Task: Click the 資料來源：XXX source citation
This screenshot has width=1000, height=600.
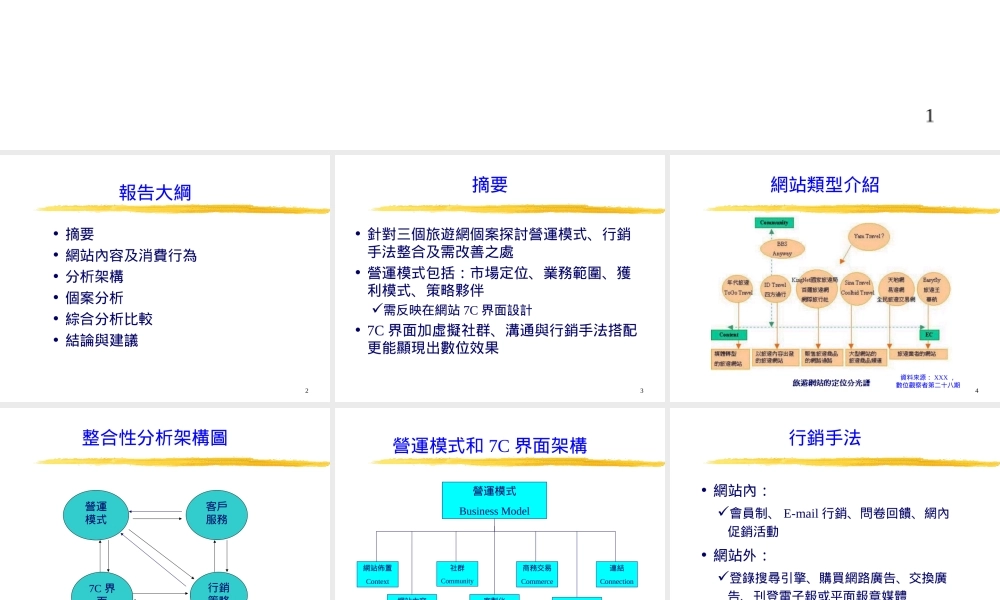Action: click(928, 378)
